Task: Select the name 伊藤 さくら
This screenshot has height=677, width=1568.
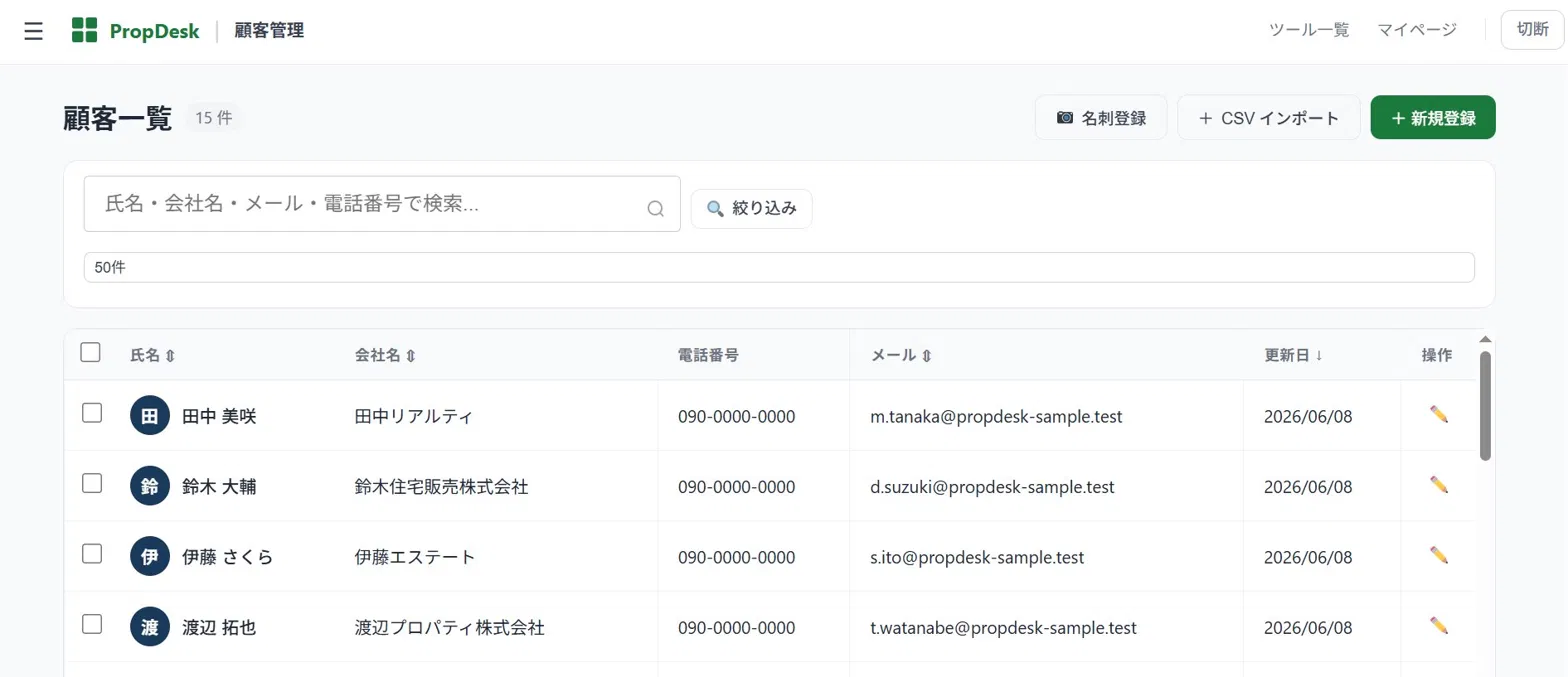Action: pyautogui.click(x=227, y=557)
